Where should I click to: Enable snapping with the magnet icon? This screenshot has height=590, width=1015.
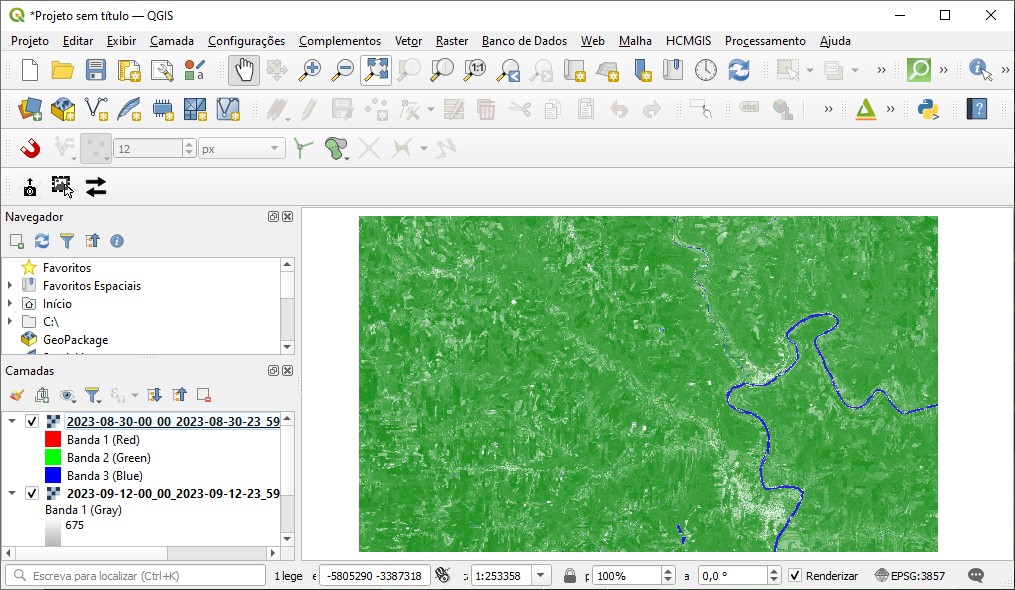30,148
